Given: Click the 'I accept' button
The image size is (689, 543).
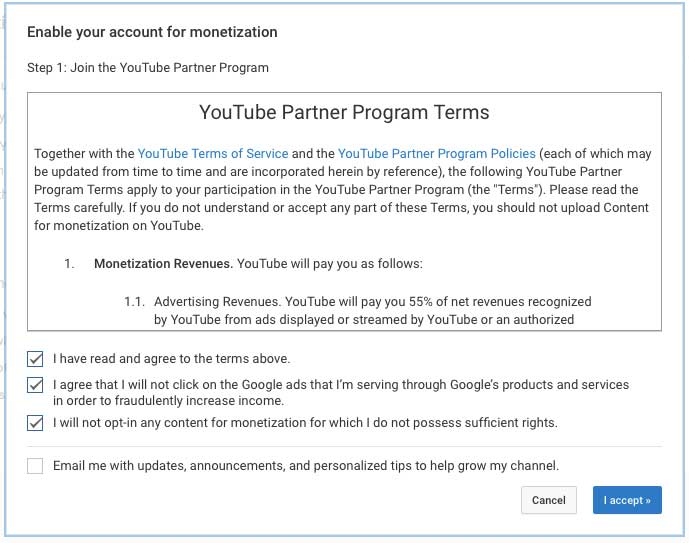Looking at the screenshot, I should point(627,500).
